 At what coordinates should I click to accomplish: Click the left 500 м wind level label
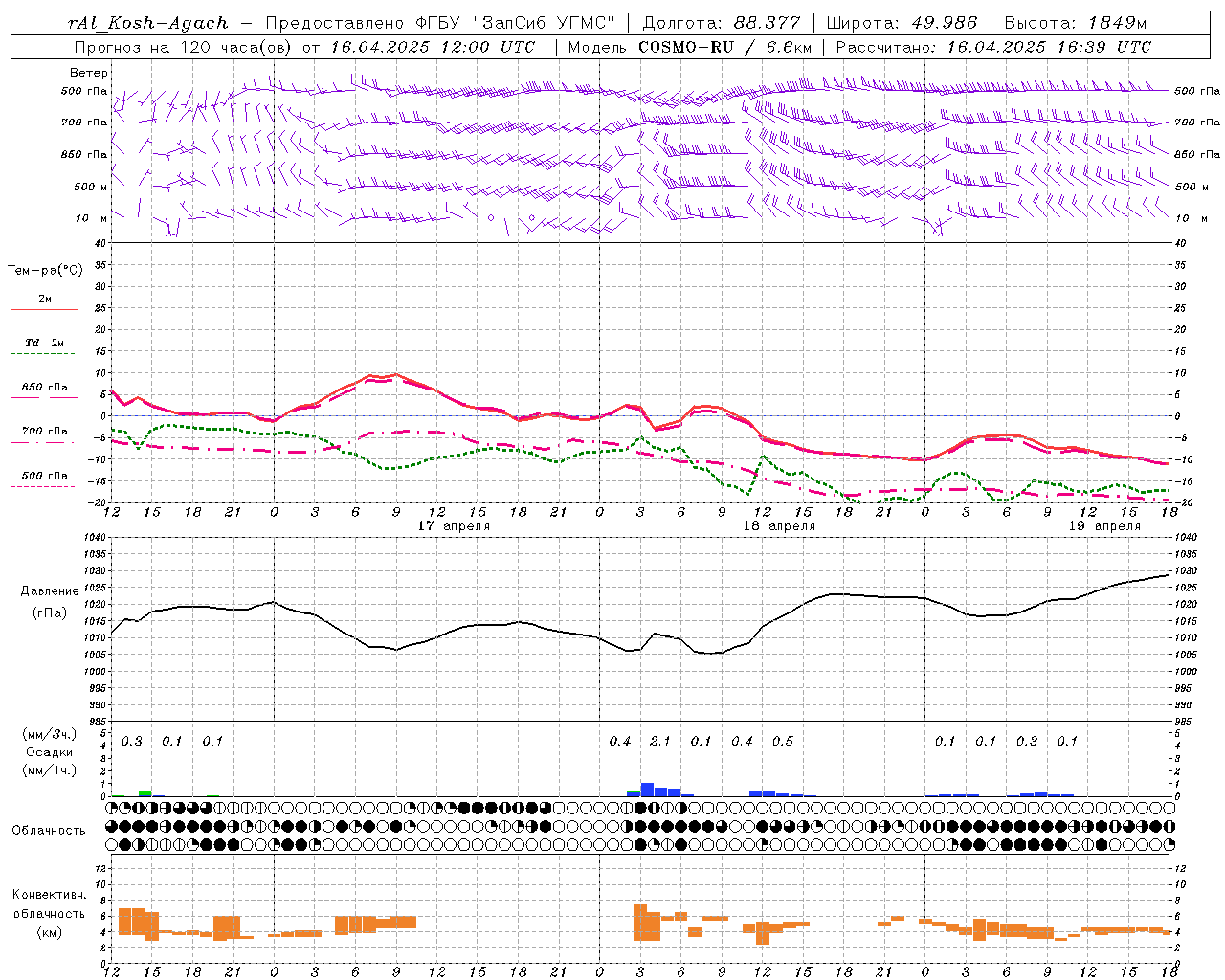(91, 187)
